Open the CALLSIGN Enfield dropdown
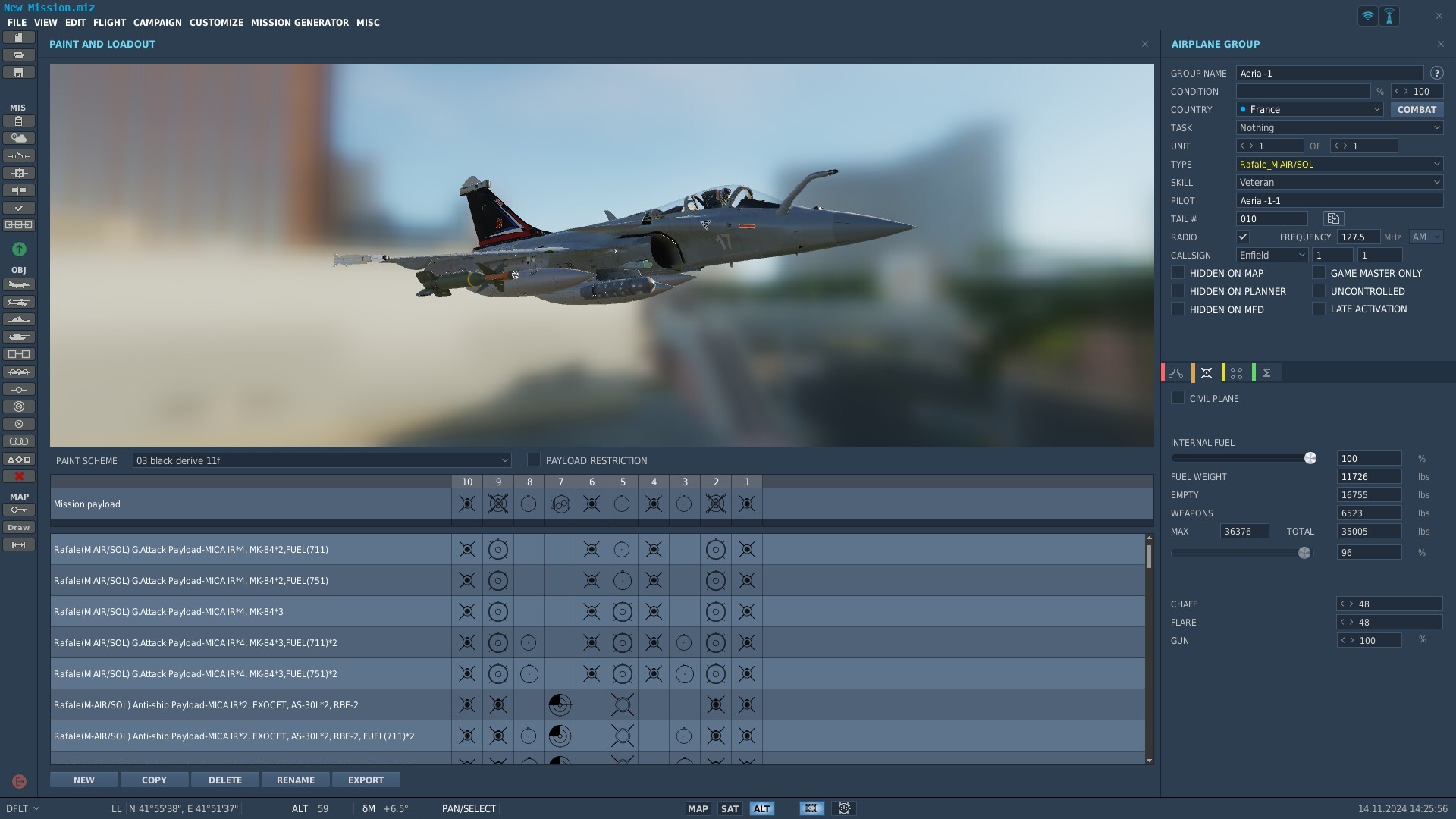Screen dimensions: 1456x819 click(x=1272, y=255)
